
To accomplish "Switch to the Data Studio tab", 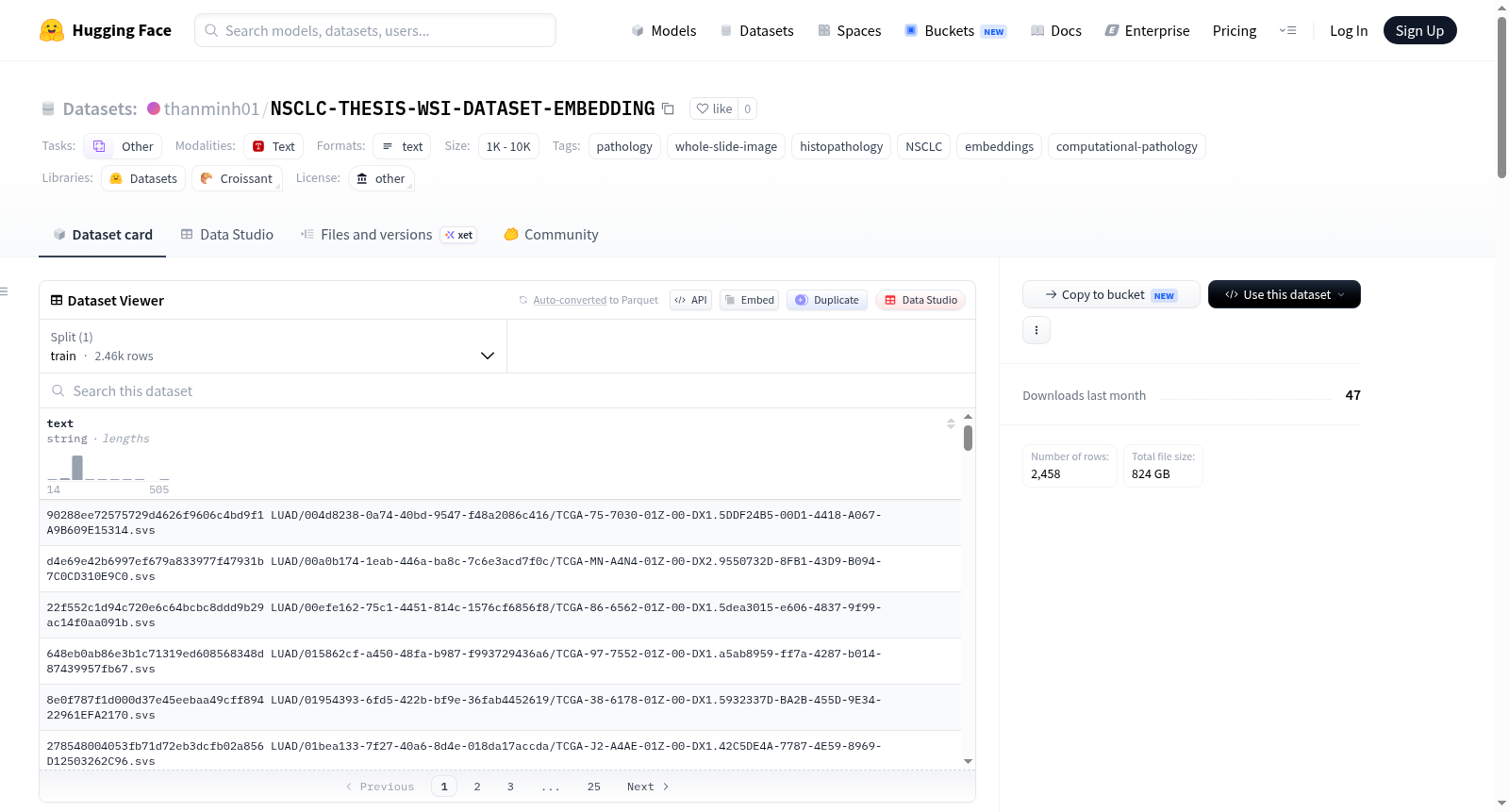I will point(227,235).
